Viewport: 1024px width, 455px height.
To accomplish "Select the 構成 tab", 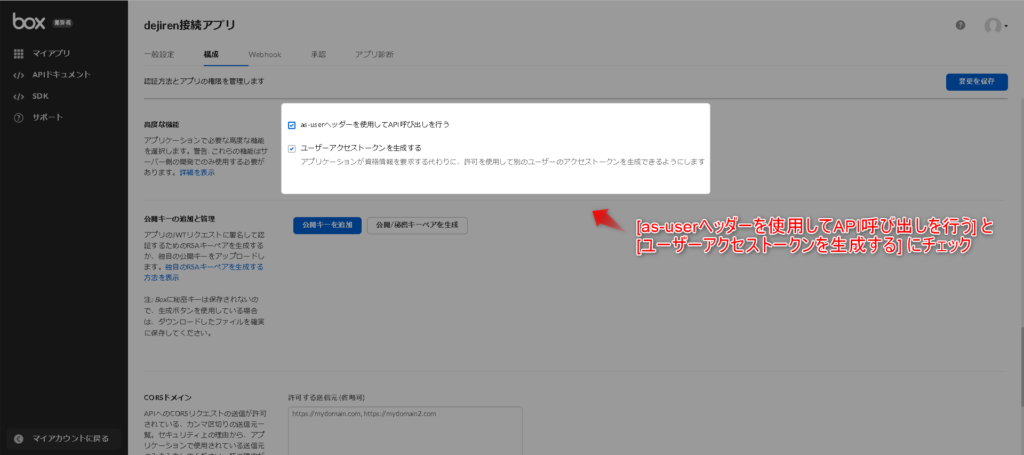I will (x=211, y=55).
